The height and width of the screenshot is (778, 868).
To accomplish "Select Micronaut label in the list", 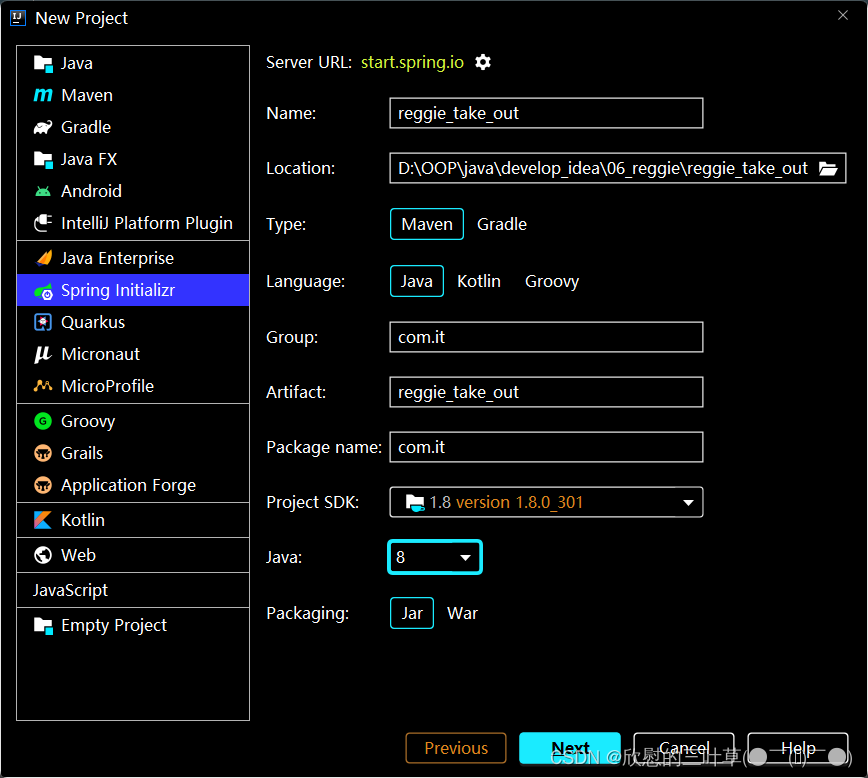I will click(101, 354).
